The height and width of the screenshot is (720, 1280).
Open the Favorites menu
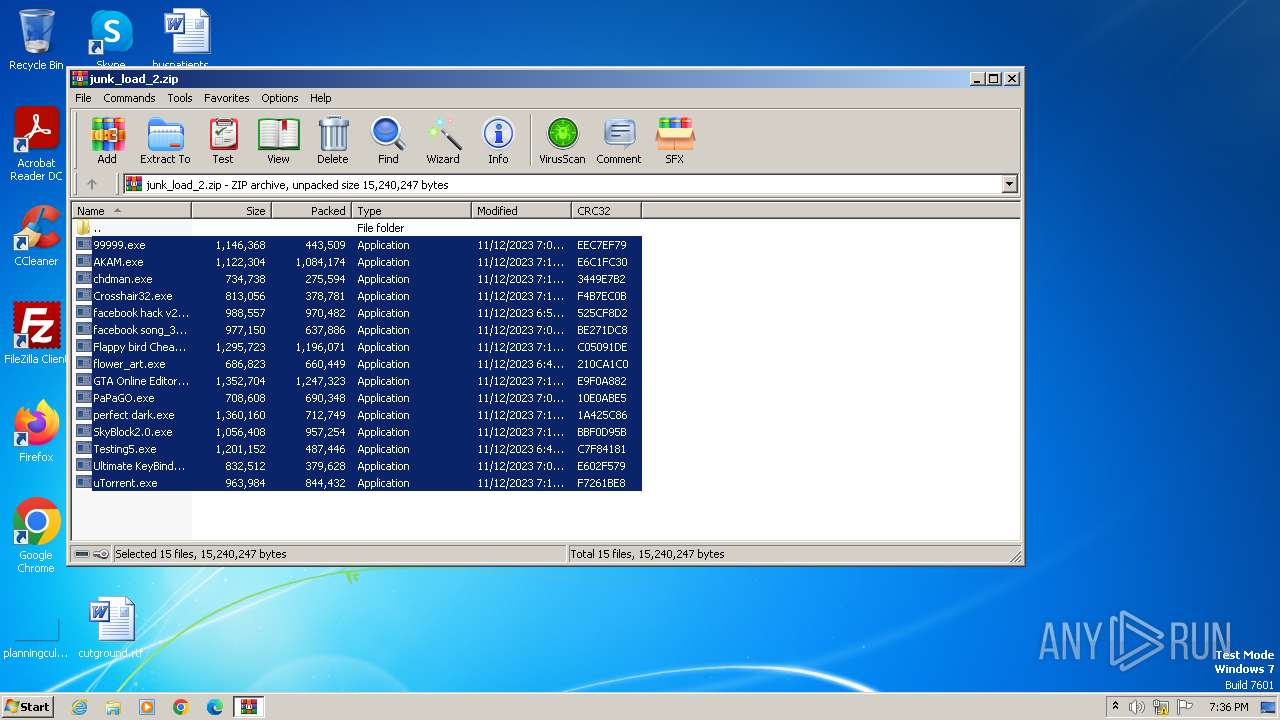(227, 98)
